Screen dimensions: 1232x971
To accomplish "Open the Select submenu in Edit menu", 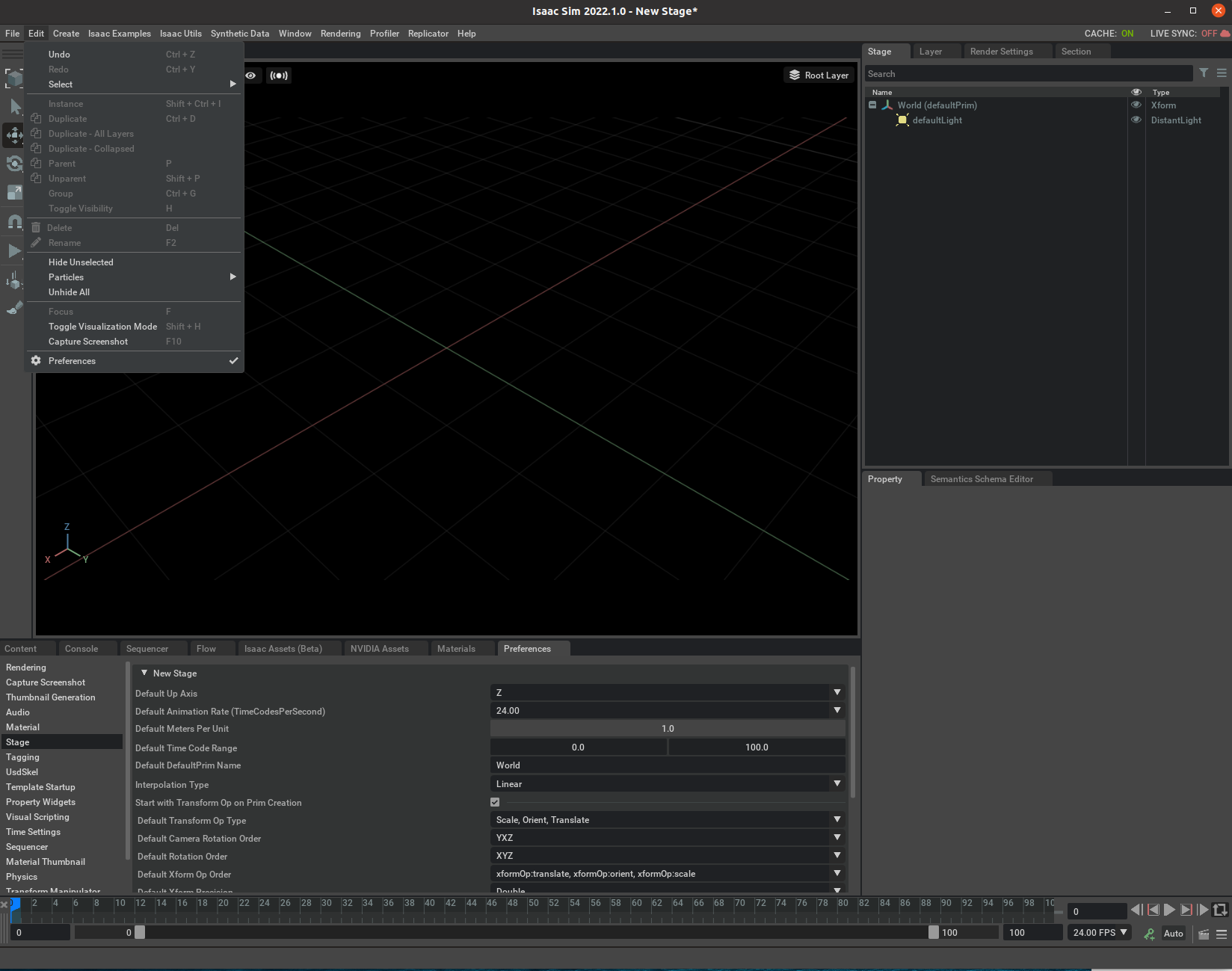I will tap(135, 84).
